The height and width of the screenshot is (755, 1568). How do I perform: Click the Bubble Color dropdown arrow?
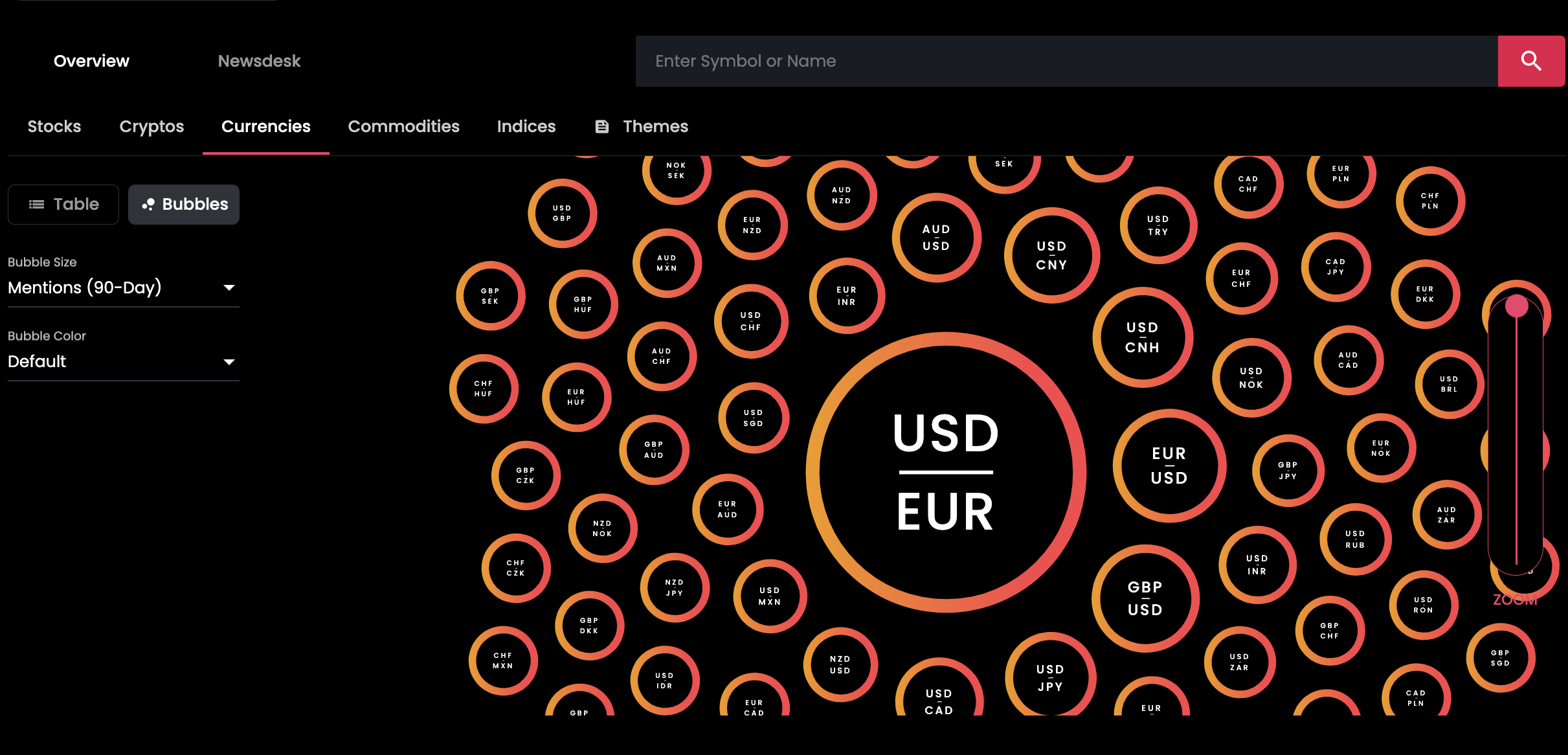point(229,361)
